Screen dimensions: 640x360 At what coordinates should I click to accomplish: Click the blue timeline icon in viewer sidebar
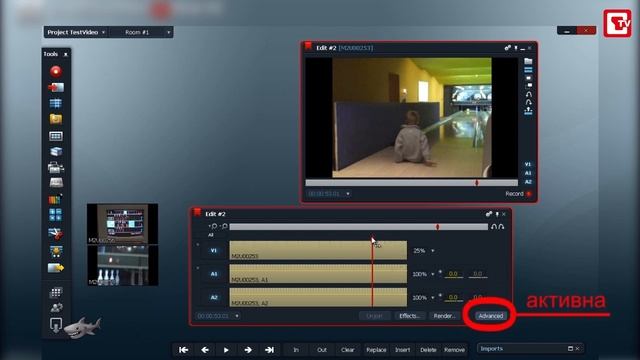tap(528, 70)
